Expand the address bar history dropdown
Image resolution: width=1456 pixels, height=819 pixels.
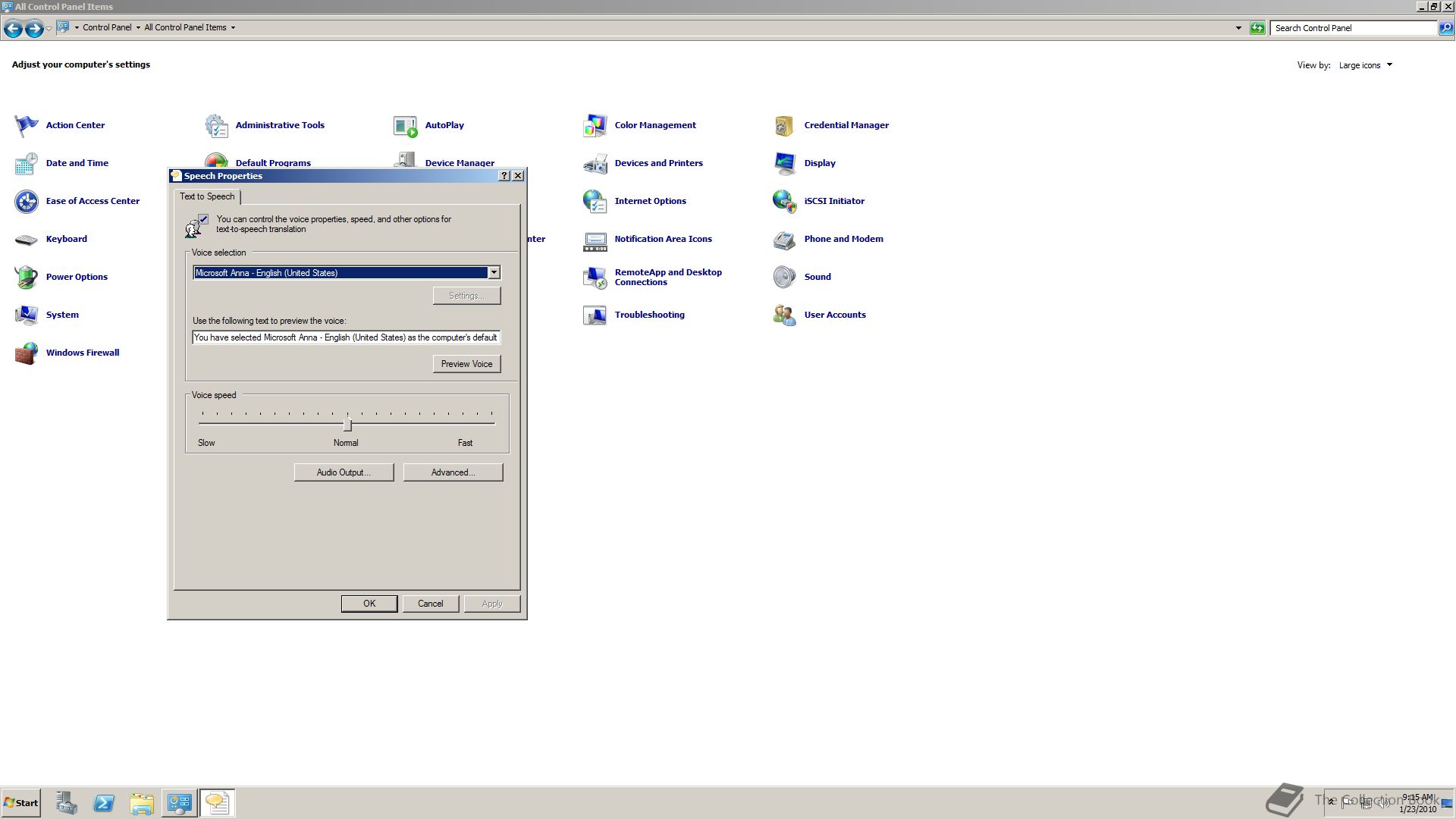pos(1238,28)
